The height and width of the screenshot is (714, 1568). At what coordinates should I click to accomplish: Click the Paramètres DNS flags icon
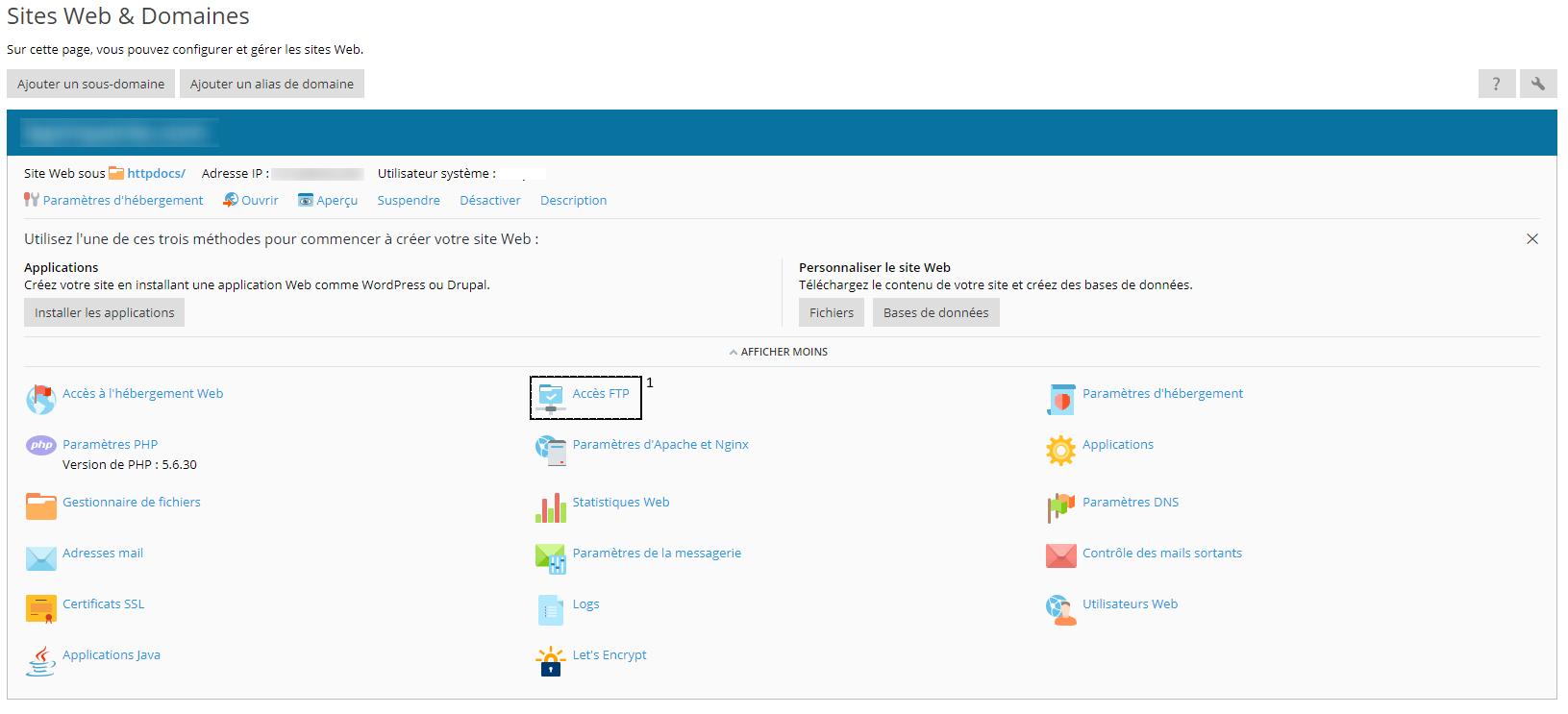click(x=1061, y=507)
